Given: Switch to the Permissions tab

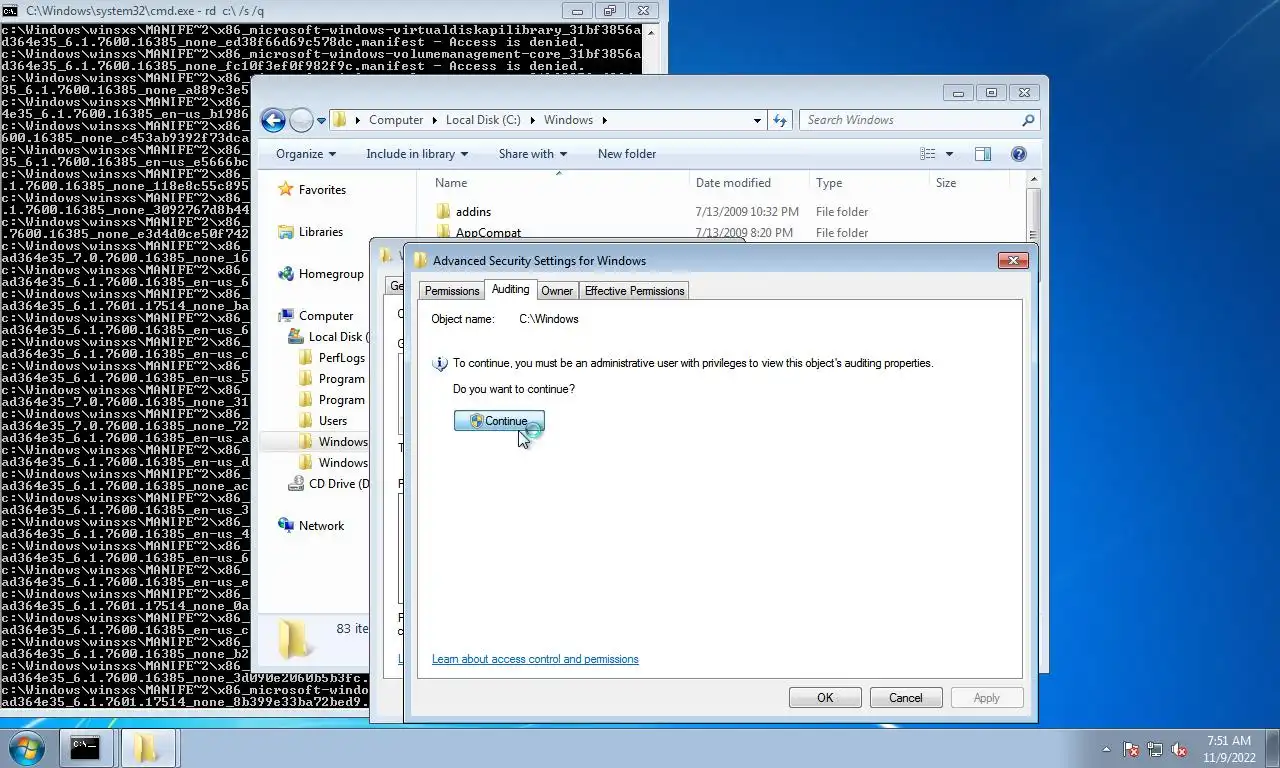Looking at the screenshot, I should [452, 291].
